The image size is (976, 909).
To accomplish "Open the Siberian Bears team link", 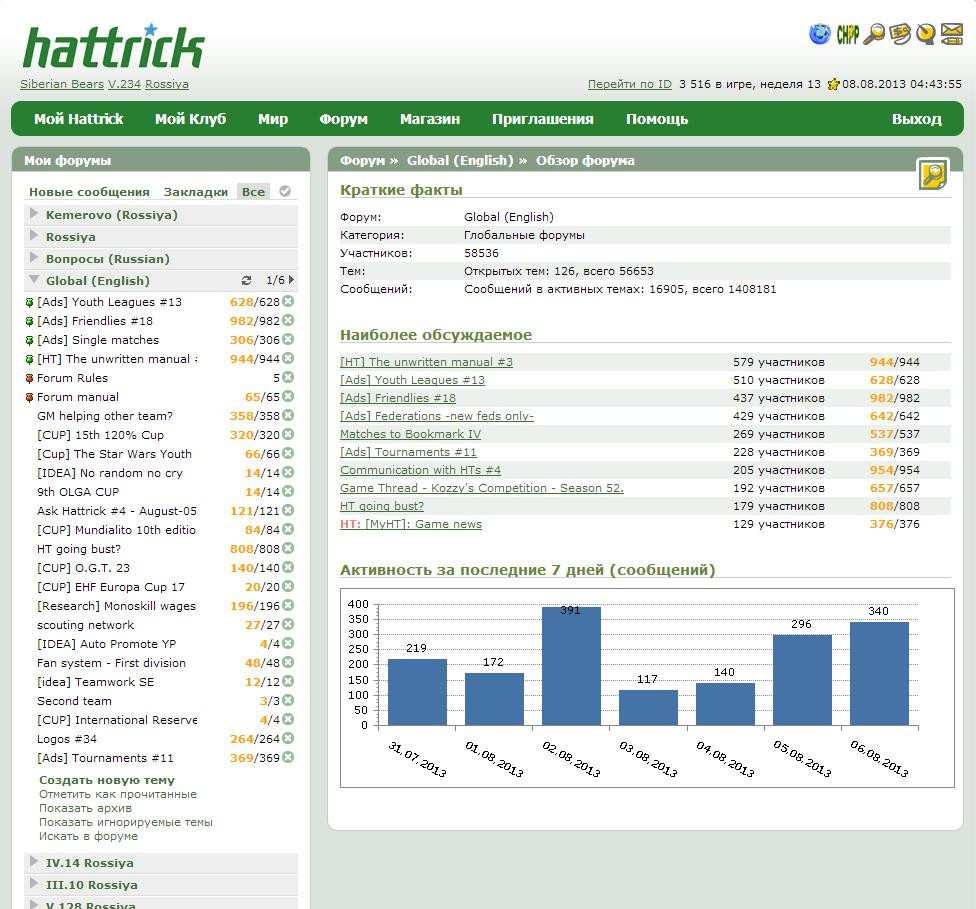I will pos(62,84).
